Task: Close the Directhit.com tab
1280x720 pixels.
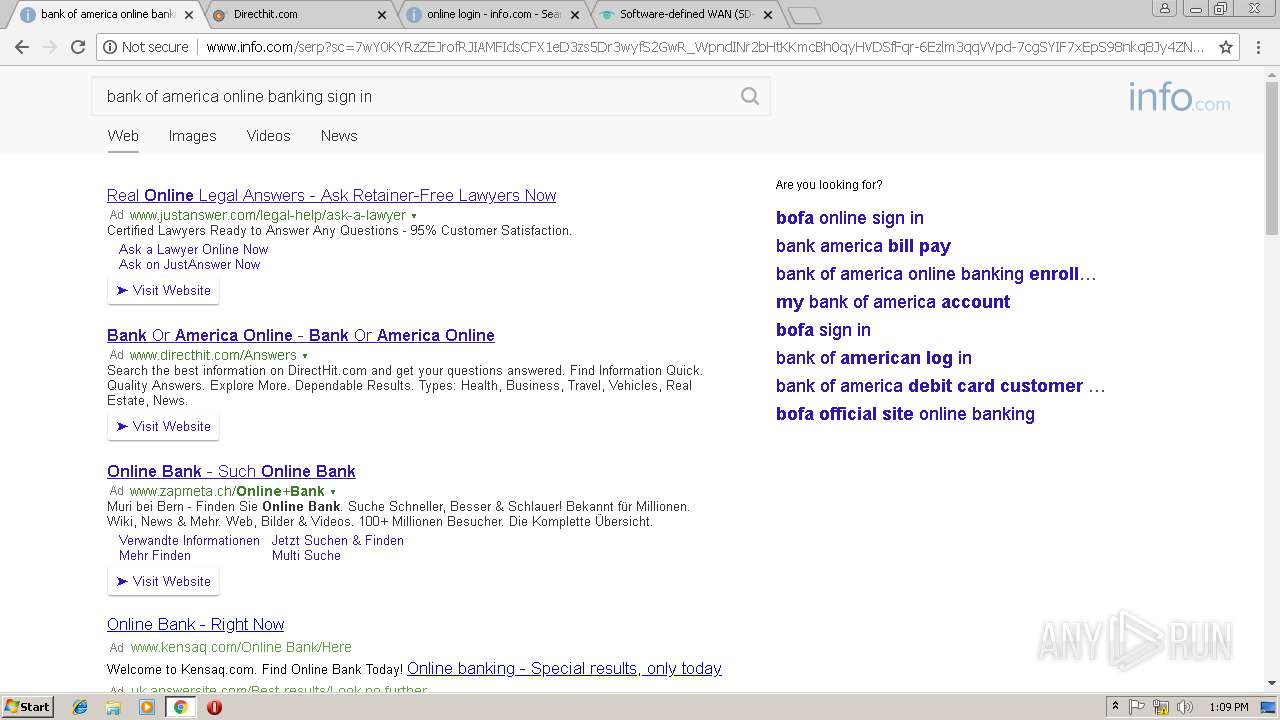Action: (x=382, y=15)
